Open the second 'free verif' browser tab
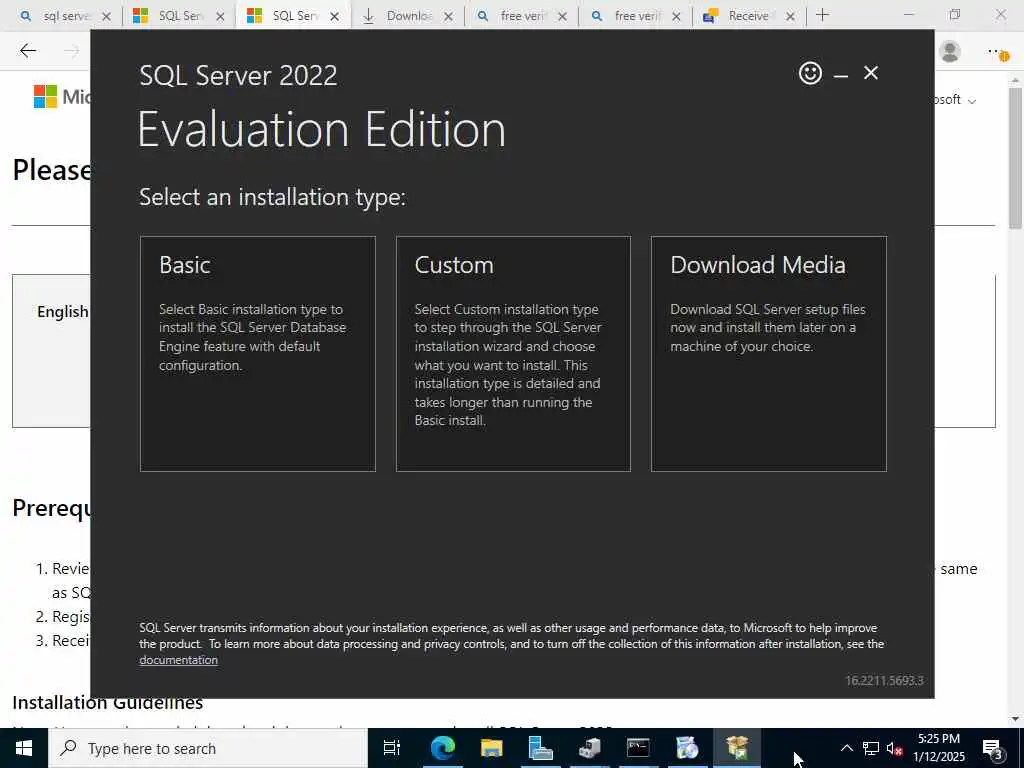The height and width of the screenshot is (768, 1024). 634,16
